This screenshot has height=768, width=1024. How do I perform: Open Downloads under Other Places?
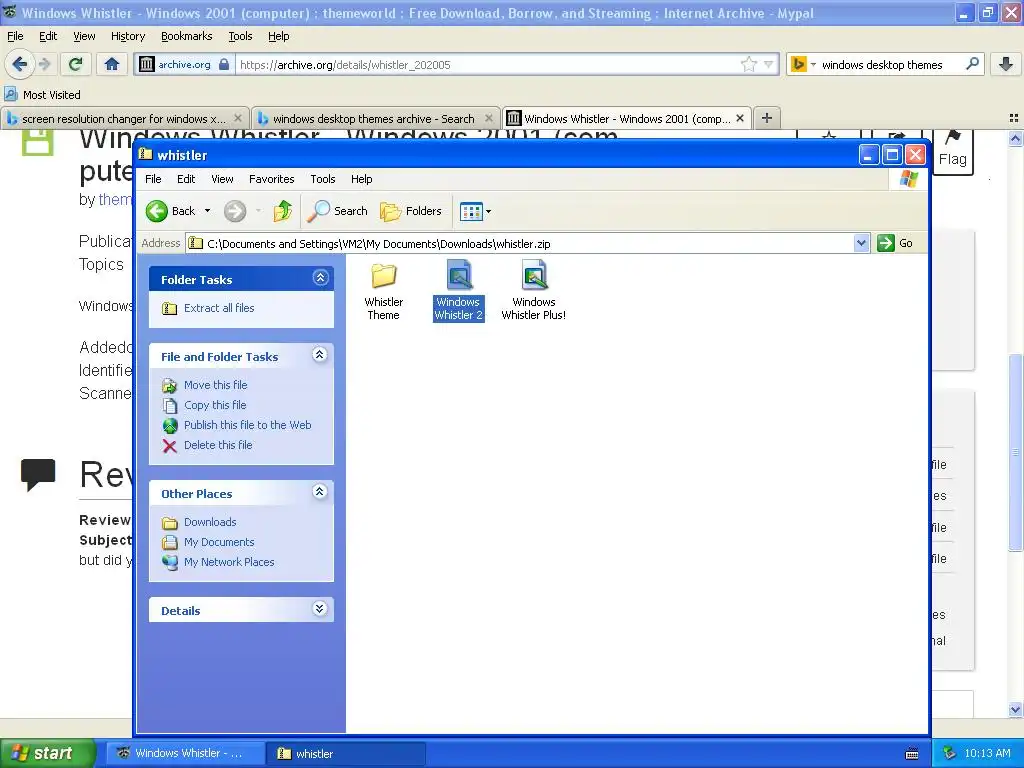tap(210, 522)
